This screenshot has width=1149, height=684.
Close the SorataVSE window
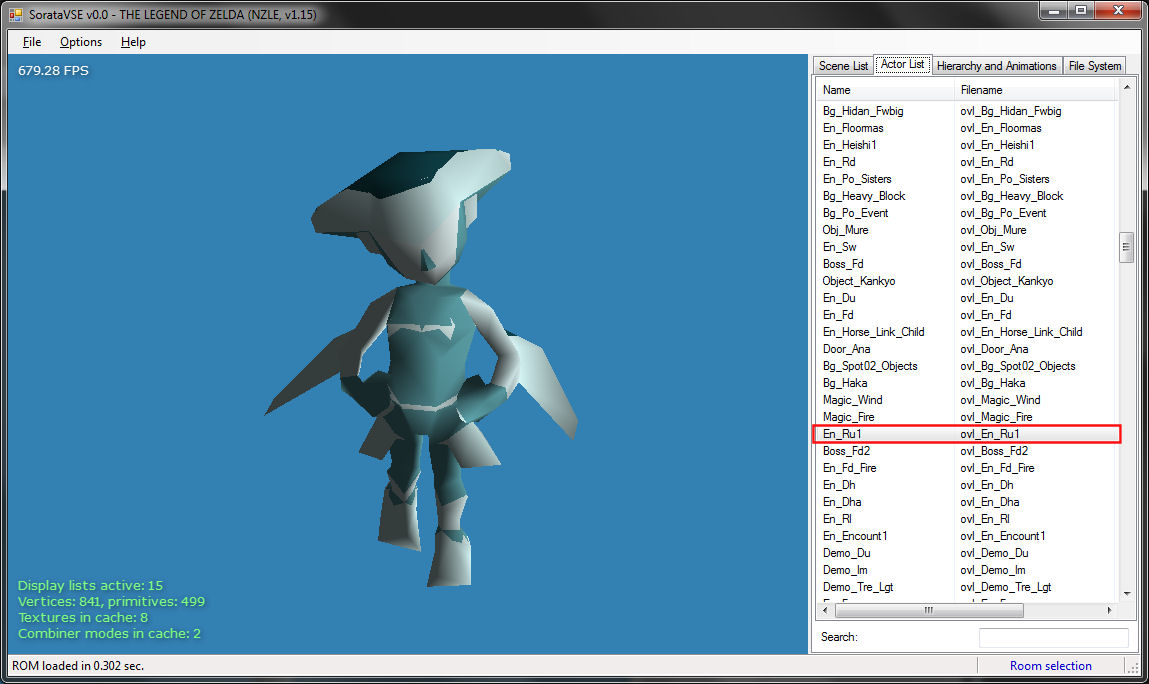pyautogui.click(x=1118, y=10)
